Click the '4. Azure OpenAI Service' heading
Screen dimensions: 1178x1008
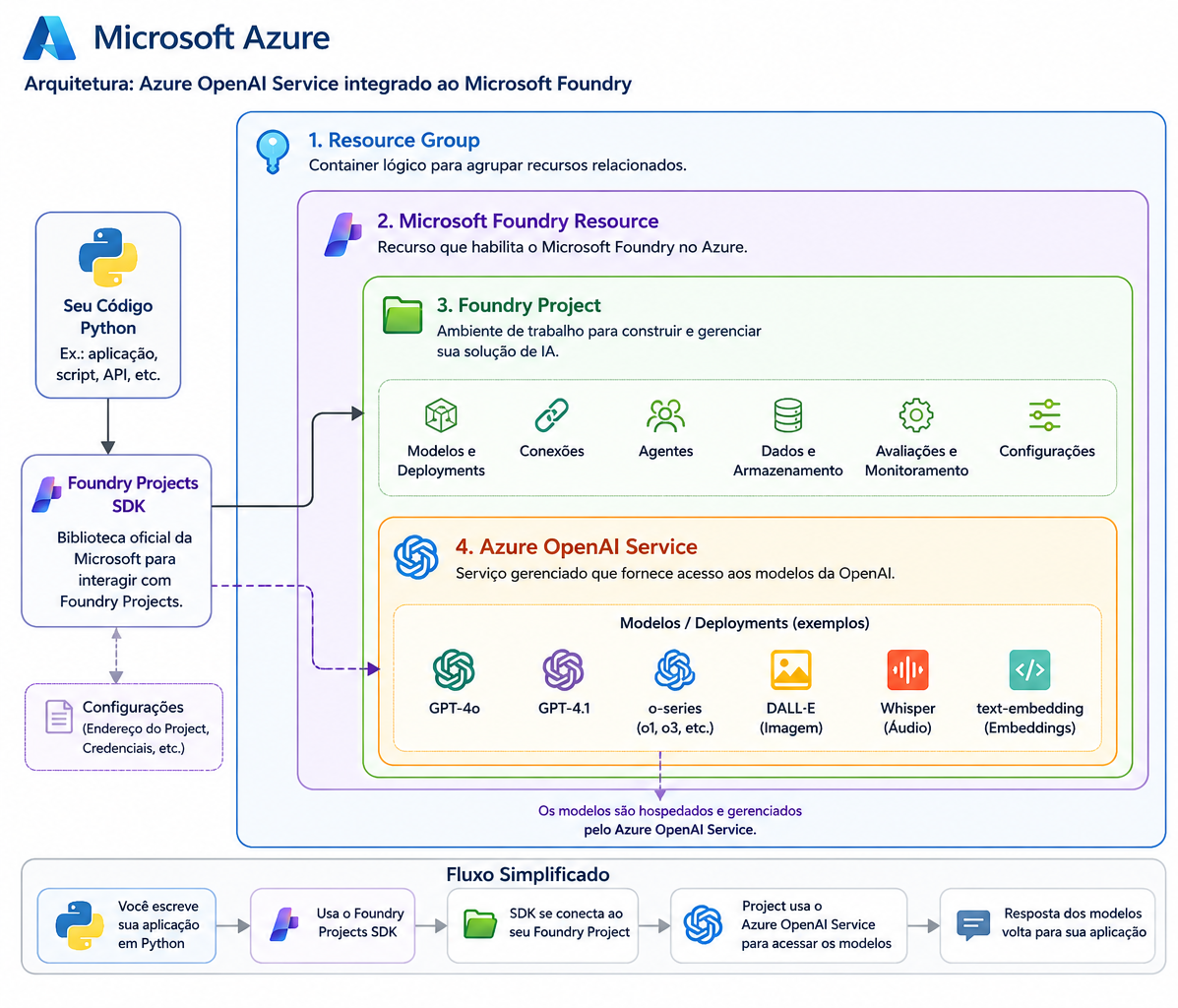(577, 546)
